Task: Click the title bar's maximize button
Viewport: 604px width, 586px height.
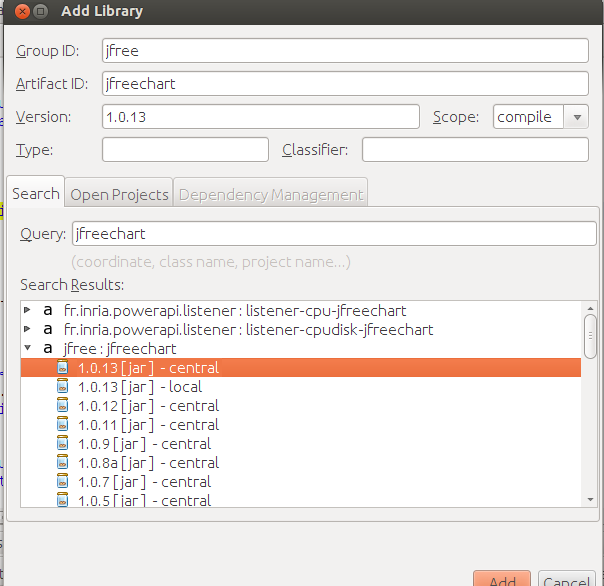Action: point(40,12)
